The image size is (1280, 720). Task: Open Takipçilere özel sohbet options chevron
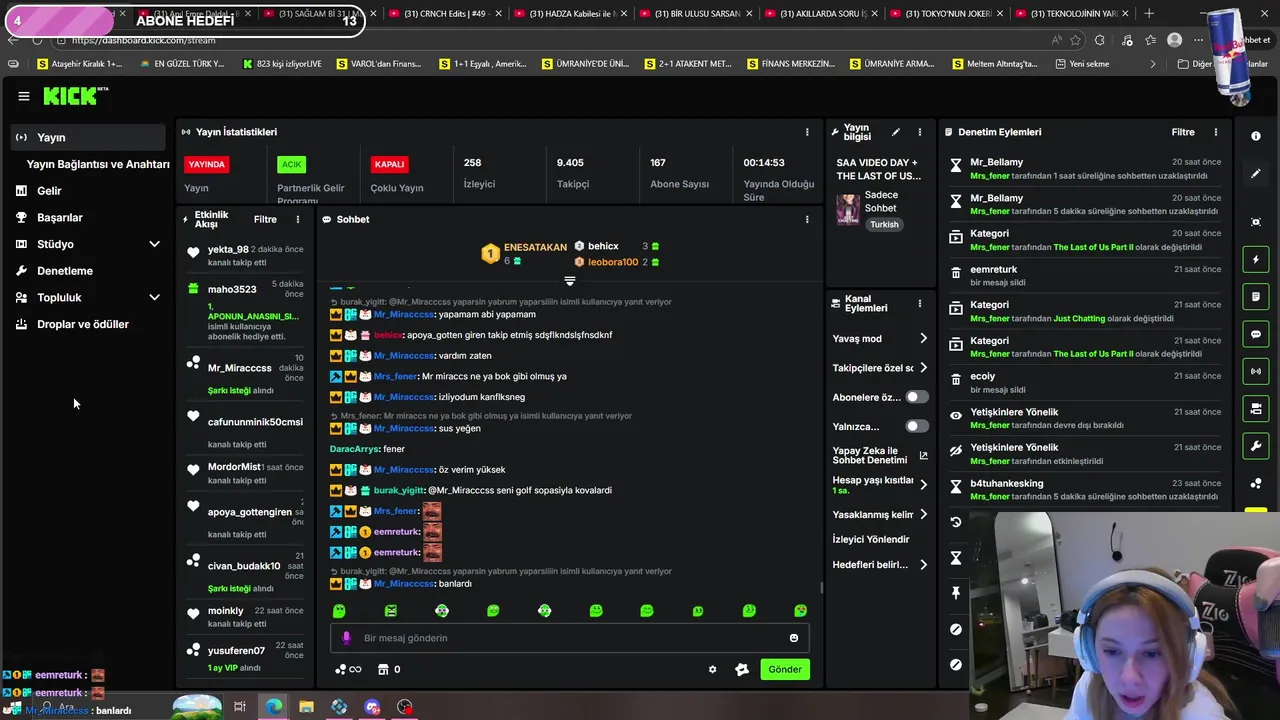(923, 368)
